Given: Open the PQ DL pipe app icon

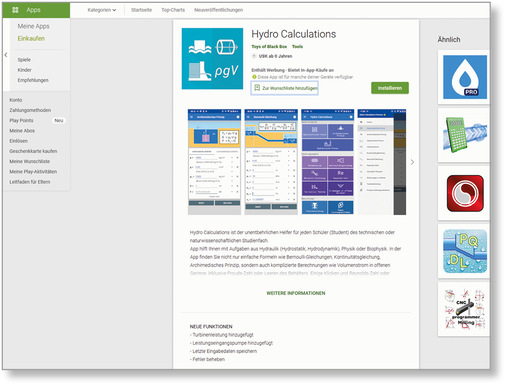Looking at the screenshot, I should (x=465, y=251).
